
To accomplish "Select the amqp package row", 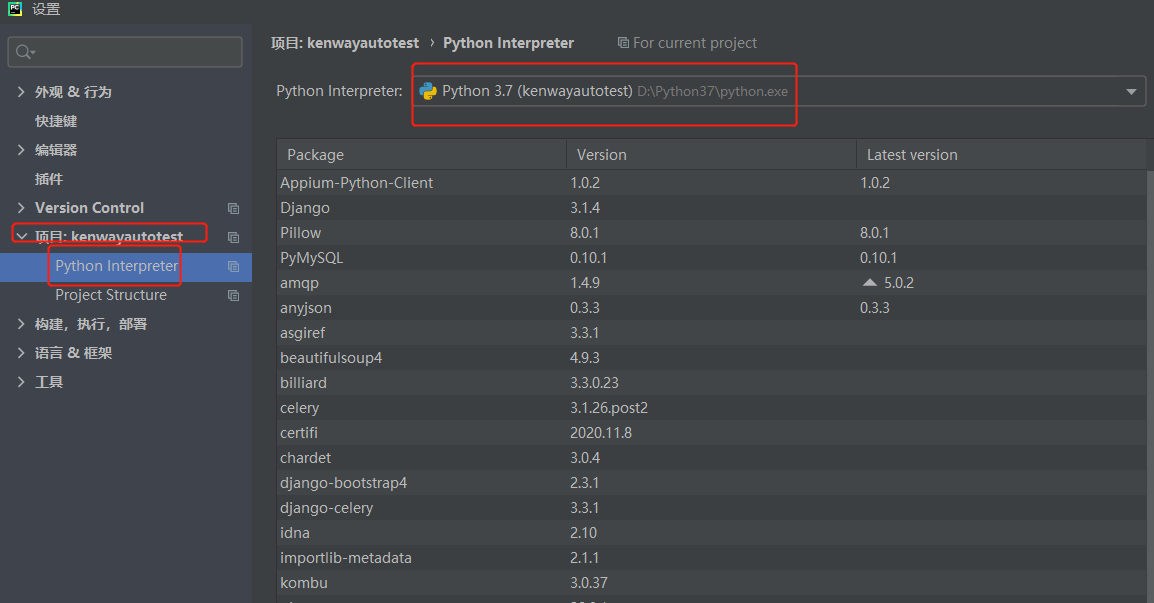I will (x=712, y=283).
